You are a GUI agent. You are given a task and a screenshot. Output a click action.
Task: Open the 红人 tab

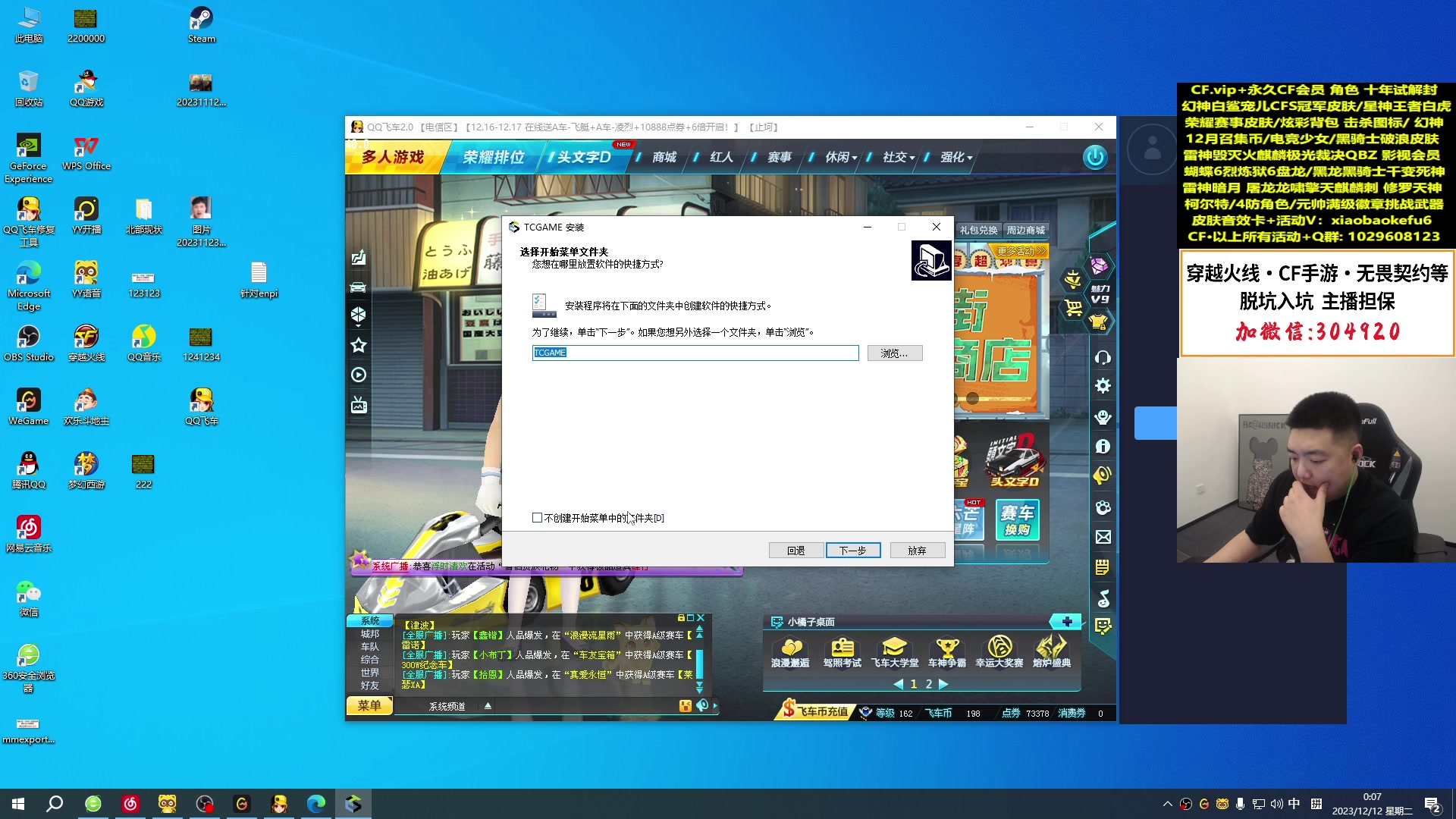721,157
